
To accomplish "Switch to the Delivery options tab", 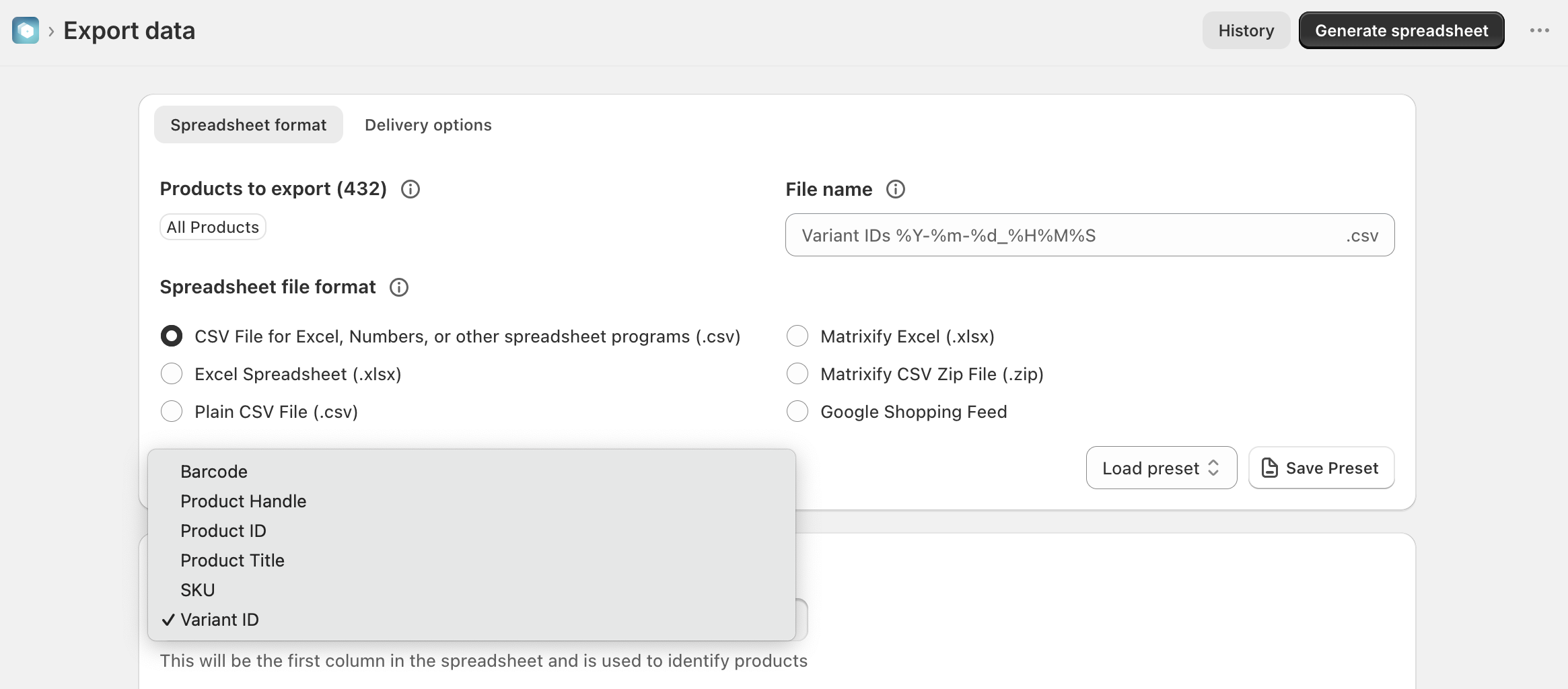I will tap(428, 124).
